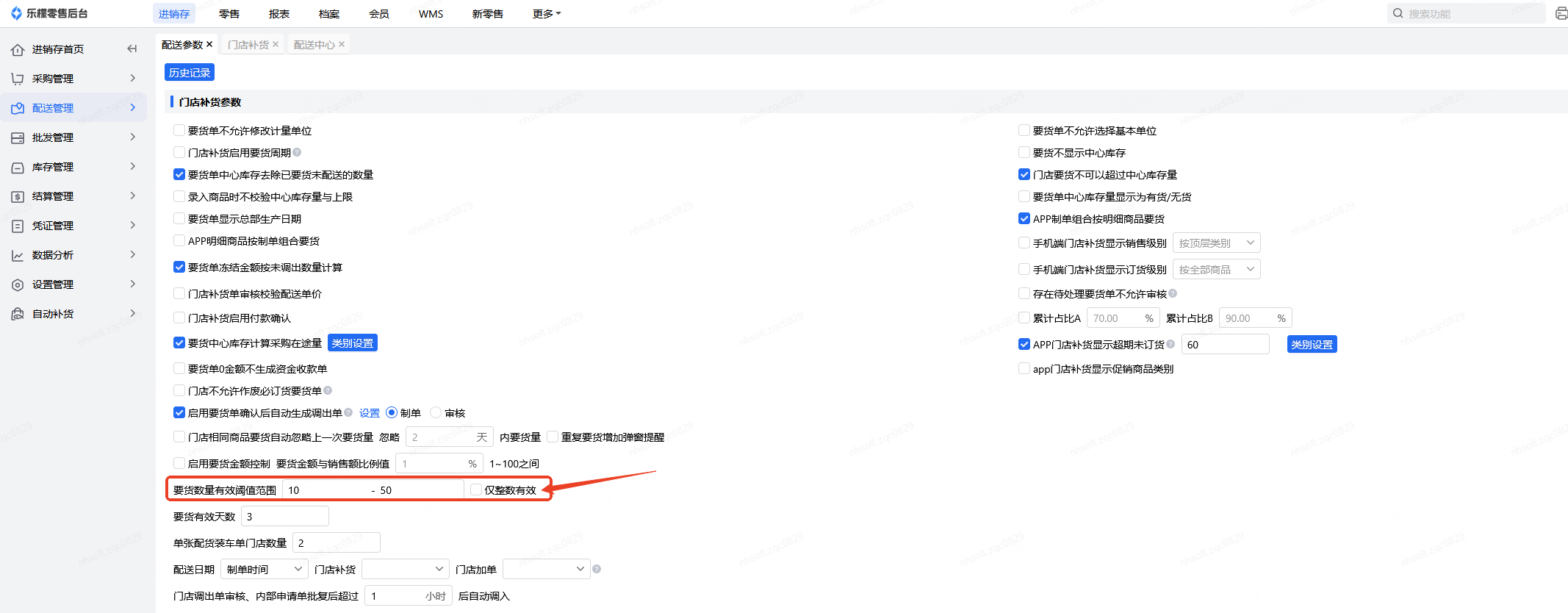Open 配送日期 制单时间 dropdown
This screenshot has height=613, width=1568.
(x=265, y=569)
